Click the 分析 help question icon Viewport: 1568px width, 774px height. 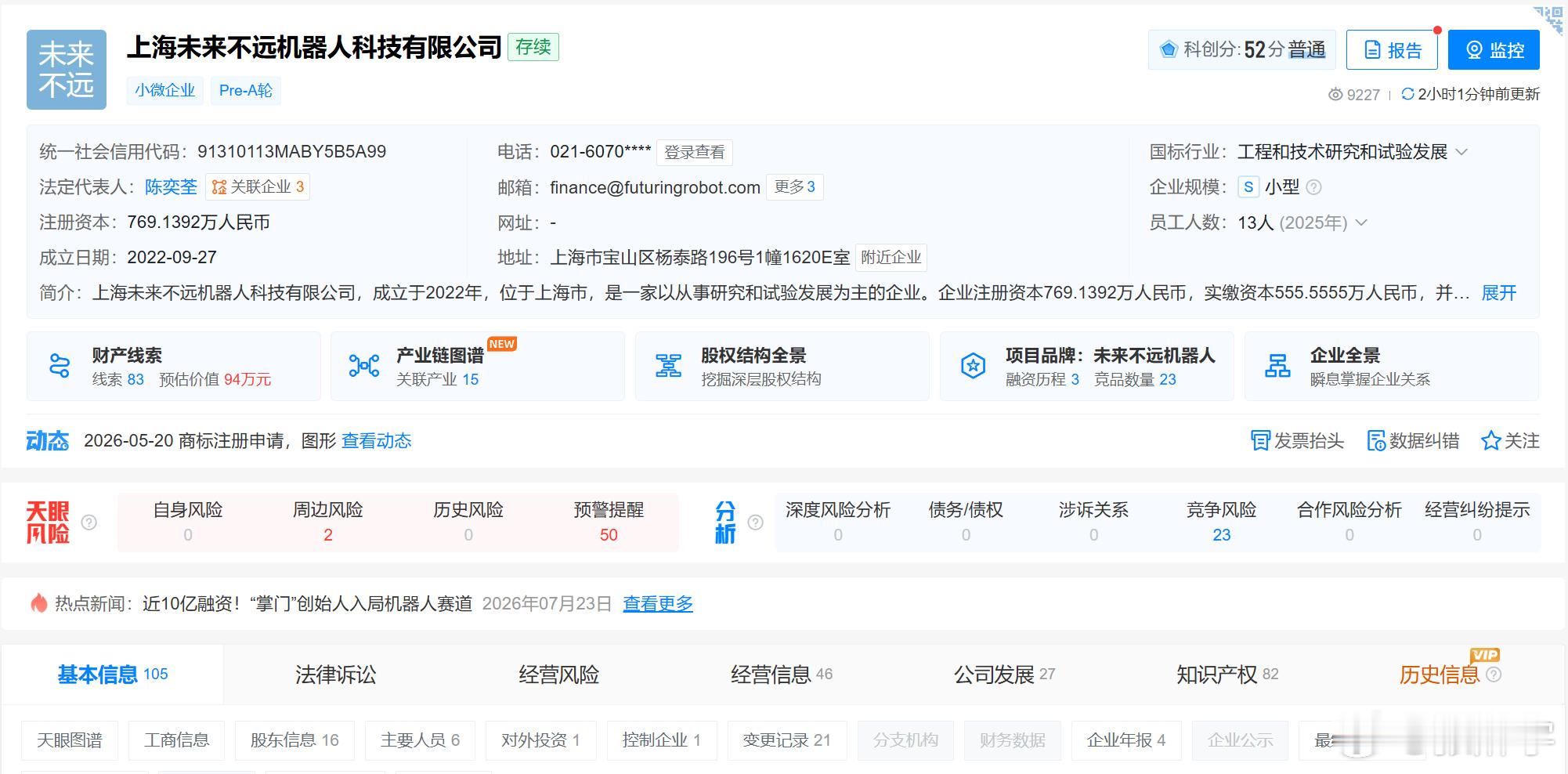tap(756, 523)
